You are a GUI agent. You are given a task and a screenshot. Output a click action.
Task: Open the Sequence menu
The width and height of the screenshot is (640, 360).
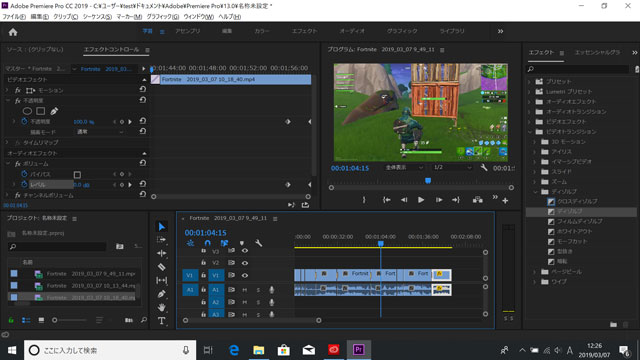[97, 17]
